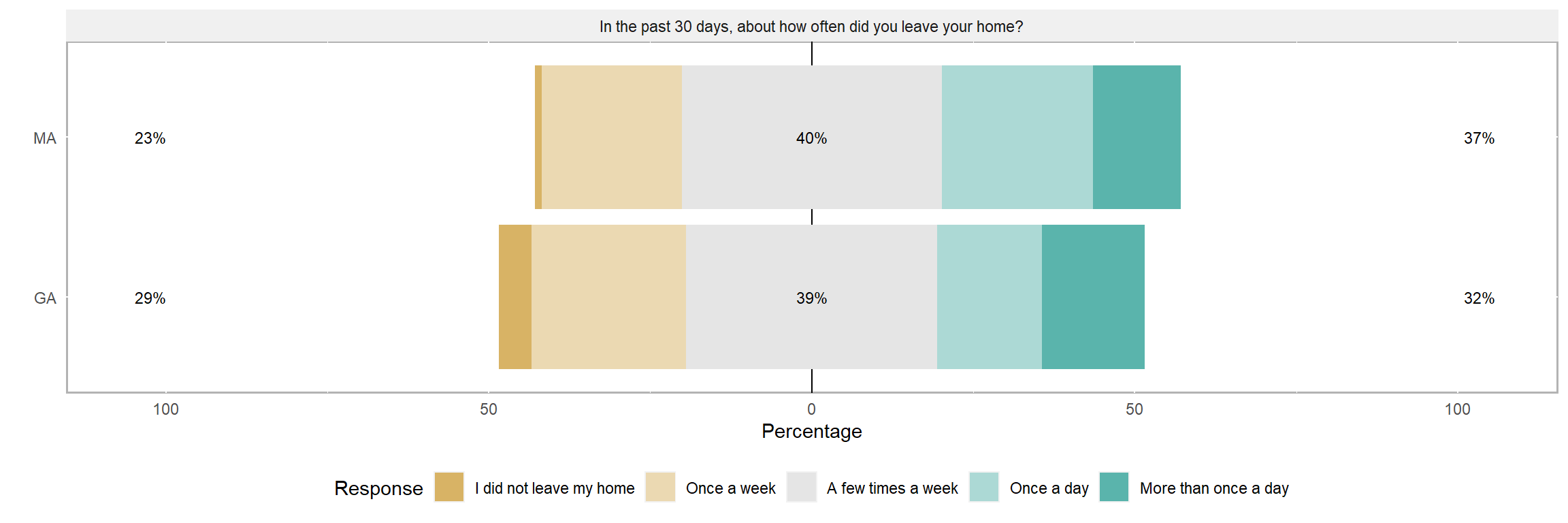Click the 'Once a day' legend swatch
1568x523 pixels.
[x=983, y=487]
